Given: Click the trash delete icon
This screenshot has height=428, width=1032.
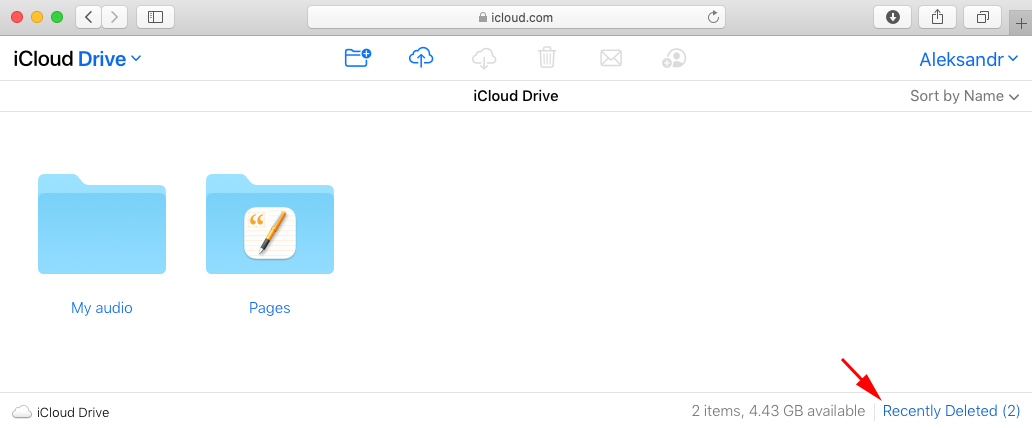Looking at the screenshot, I should click(x=546, y=58).
